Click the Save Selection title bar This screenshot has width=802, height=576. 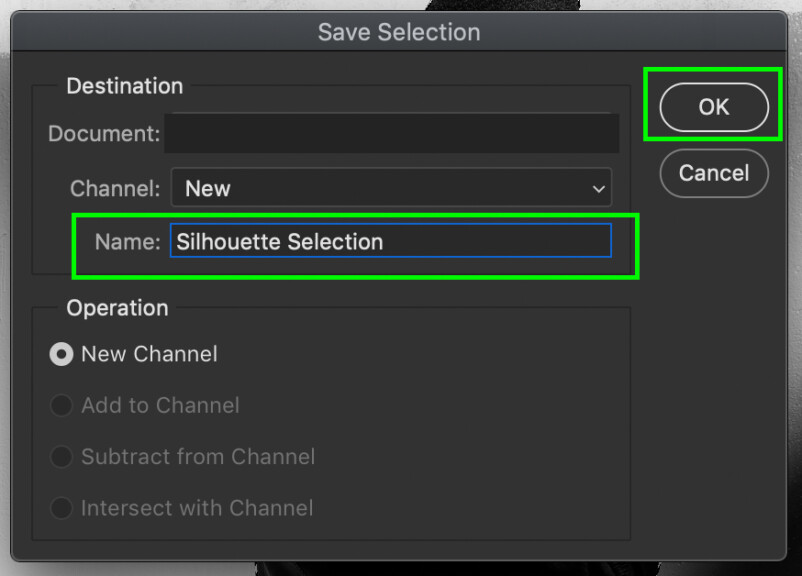tap(399, 32)
